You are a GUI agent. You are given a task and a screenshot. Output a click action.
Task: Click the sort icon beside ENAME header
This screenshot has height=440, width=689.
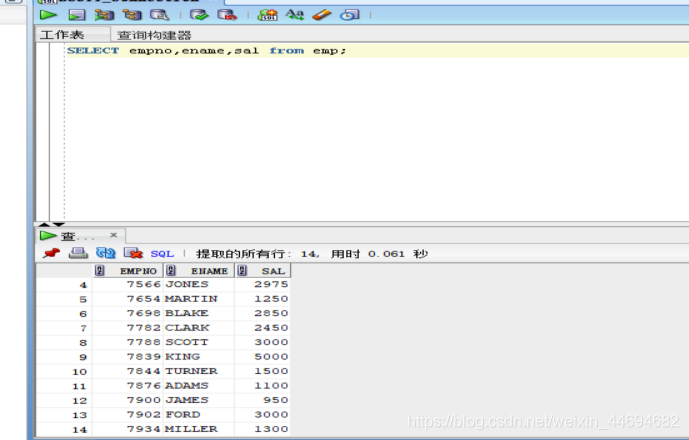pyautogui.click(x=171, y=270)
